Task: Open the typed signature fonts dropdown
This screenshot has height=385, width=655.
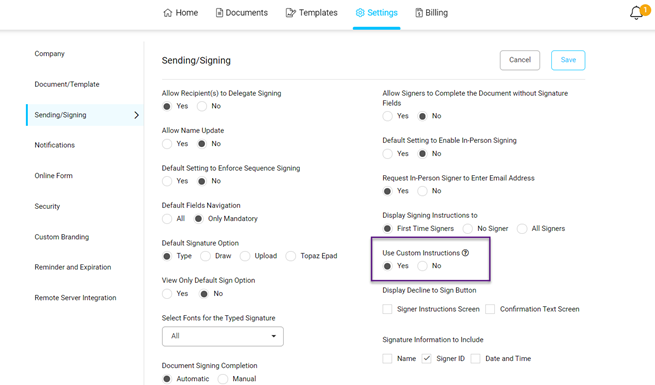Action: (x=223, y=336)
